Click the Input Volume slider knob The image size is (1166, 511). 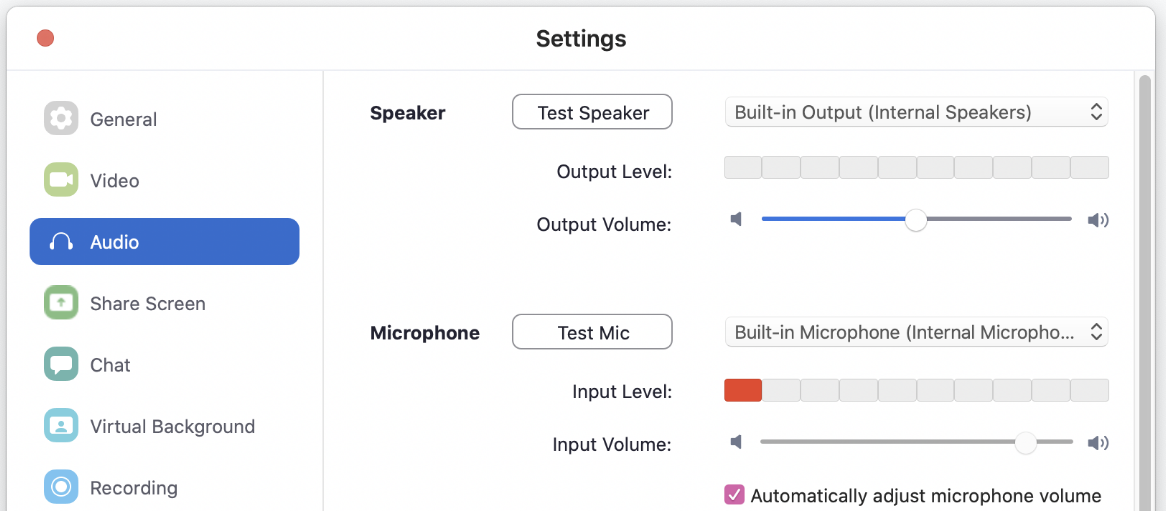tap(1026, 443)
